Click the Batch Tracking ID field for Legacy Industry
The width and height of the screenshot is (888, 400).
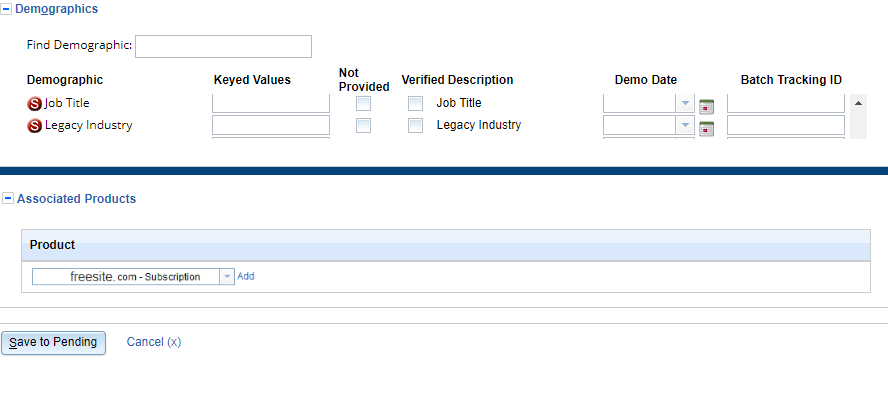click(786, 125)
